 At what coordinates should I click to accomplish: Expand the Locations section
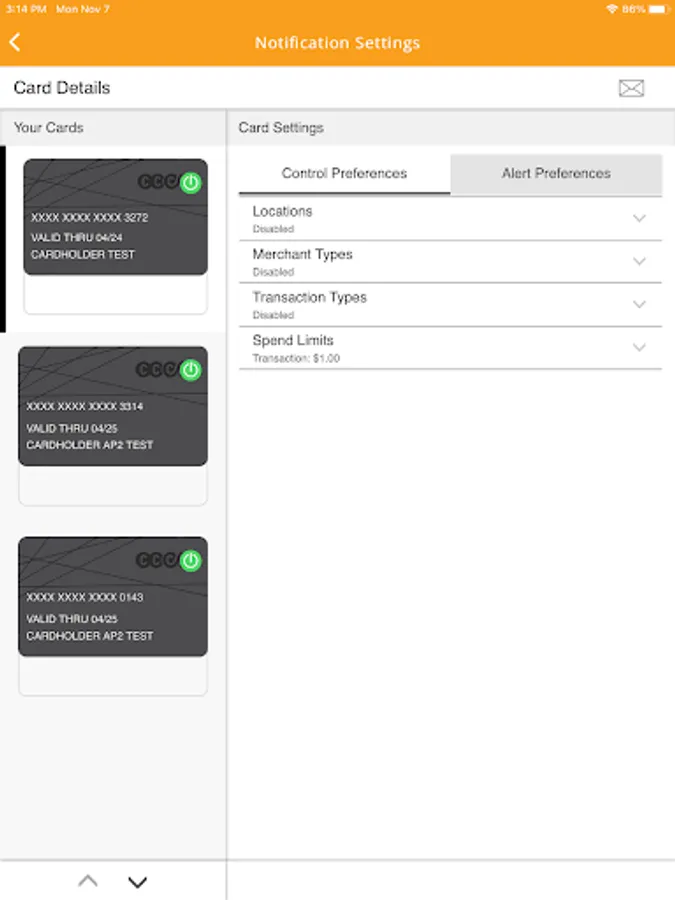coord(639,218)
